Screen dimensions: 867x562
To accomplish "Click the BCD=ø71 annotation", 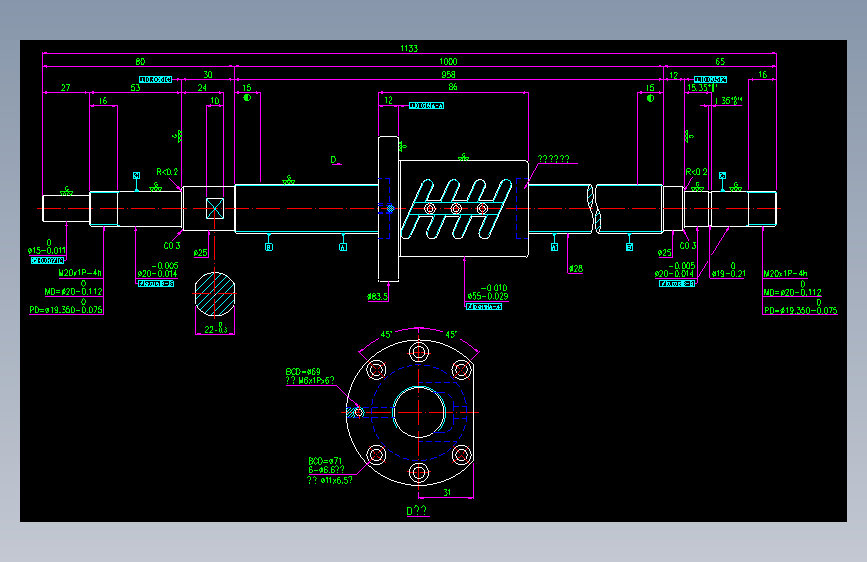I will point(325,461).
